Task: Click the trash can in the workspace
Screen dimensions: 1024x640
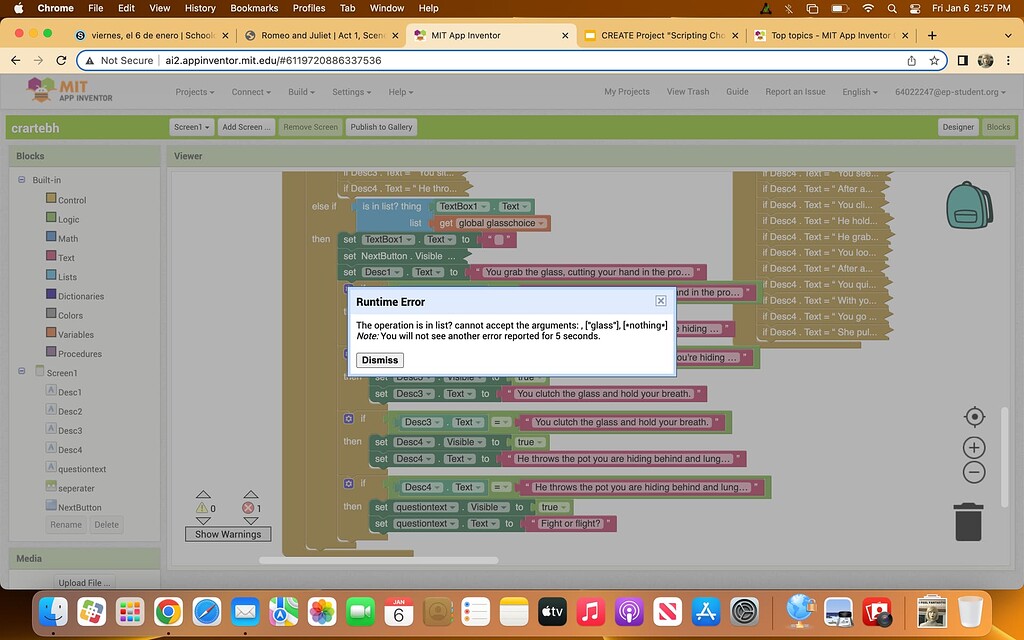Action: coord(968,521)
